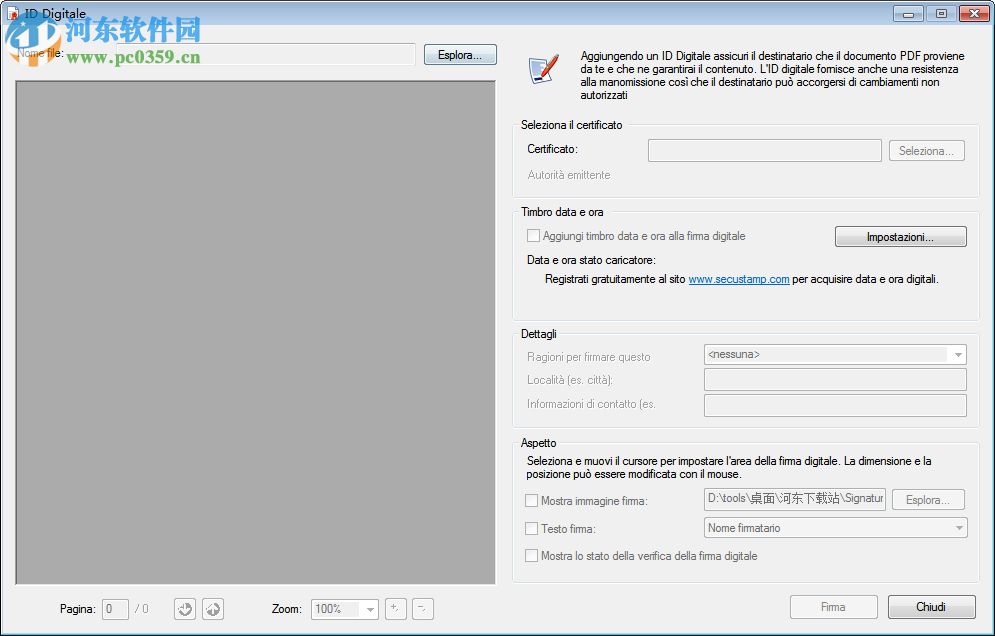Click the gray PDF preview area
This screenshot has width=995, height=636.
coord(255,332)
